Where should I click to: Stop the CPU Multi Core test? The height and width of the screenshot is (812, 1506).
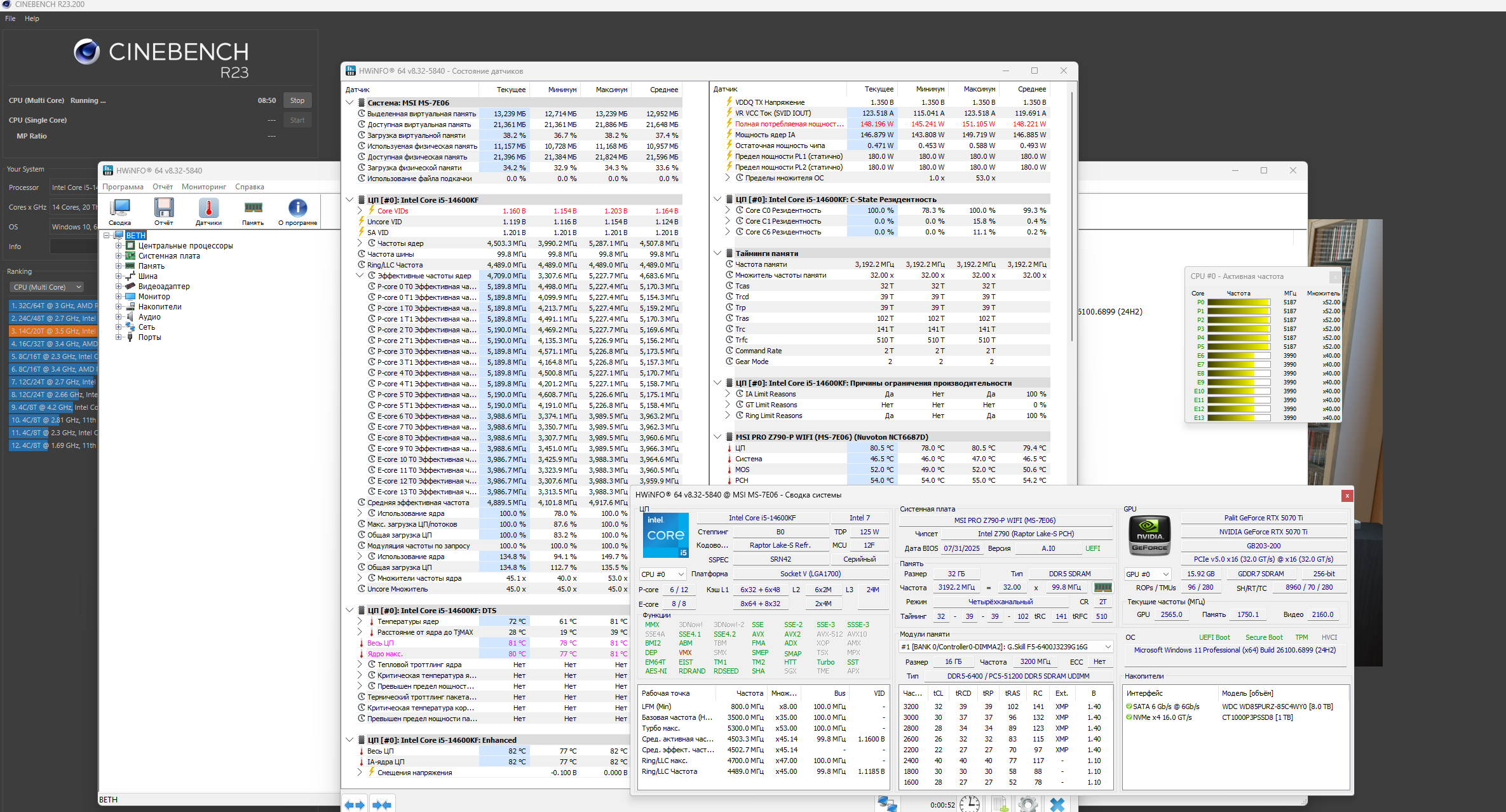point(297,100)
